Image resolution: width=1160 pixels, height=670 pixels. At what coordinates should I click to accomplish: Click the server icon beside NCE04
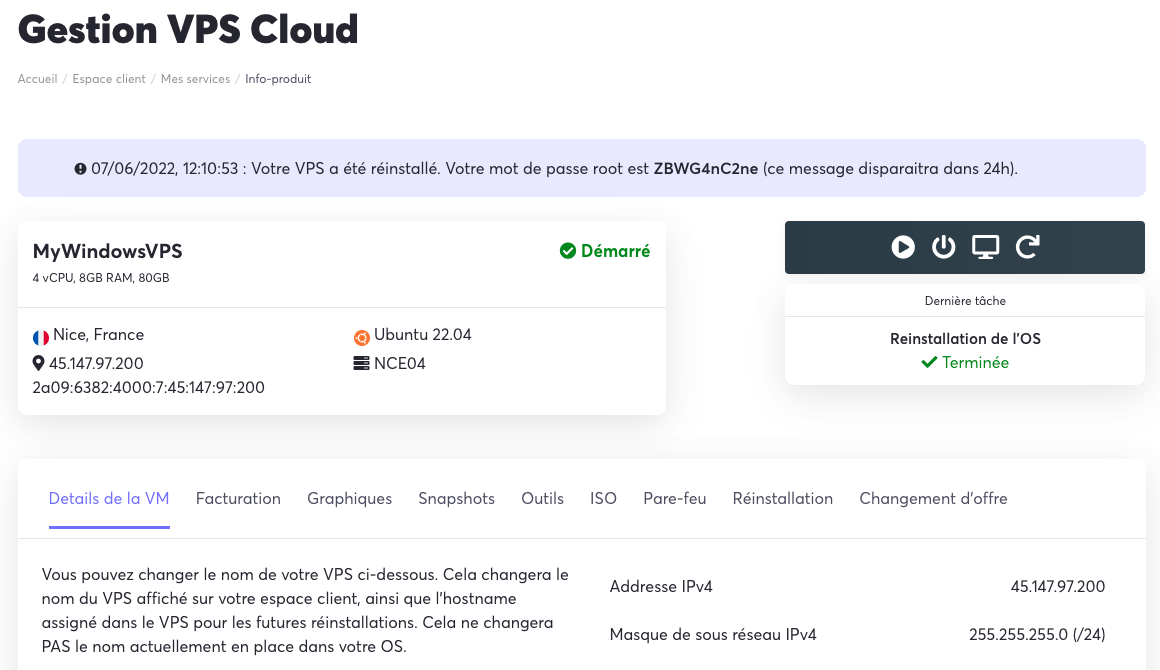pos(361,363)
